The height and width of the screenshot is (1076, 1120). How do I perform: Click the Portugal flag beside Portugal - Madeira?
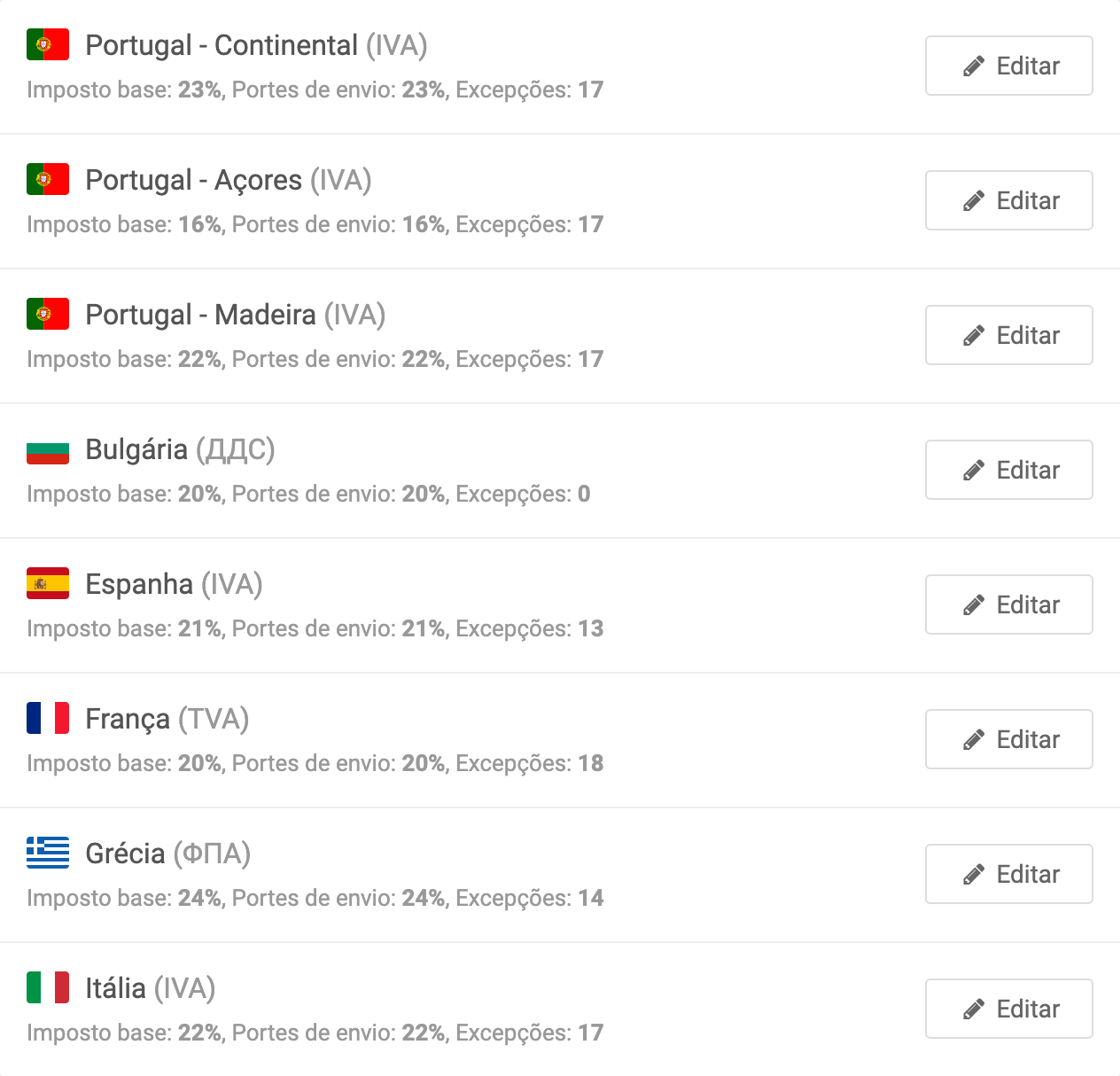point(48,314)
